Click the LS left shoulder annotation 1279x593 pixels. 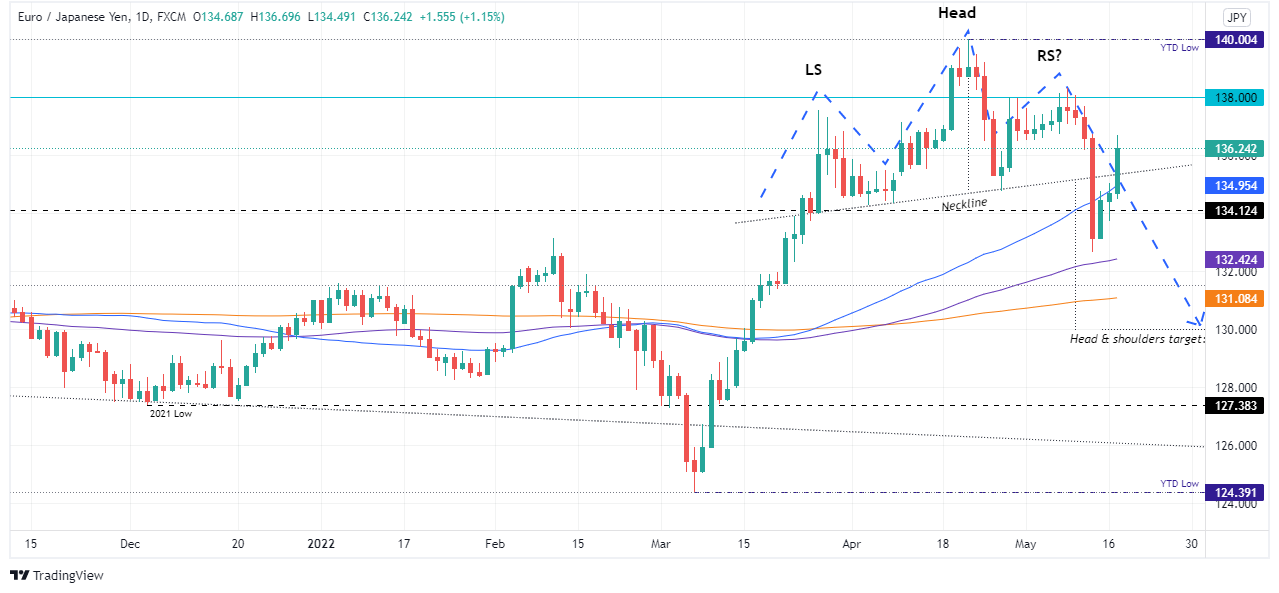(x=815, y=71)
